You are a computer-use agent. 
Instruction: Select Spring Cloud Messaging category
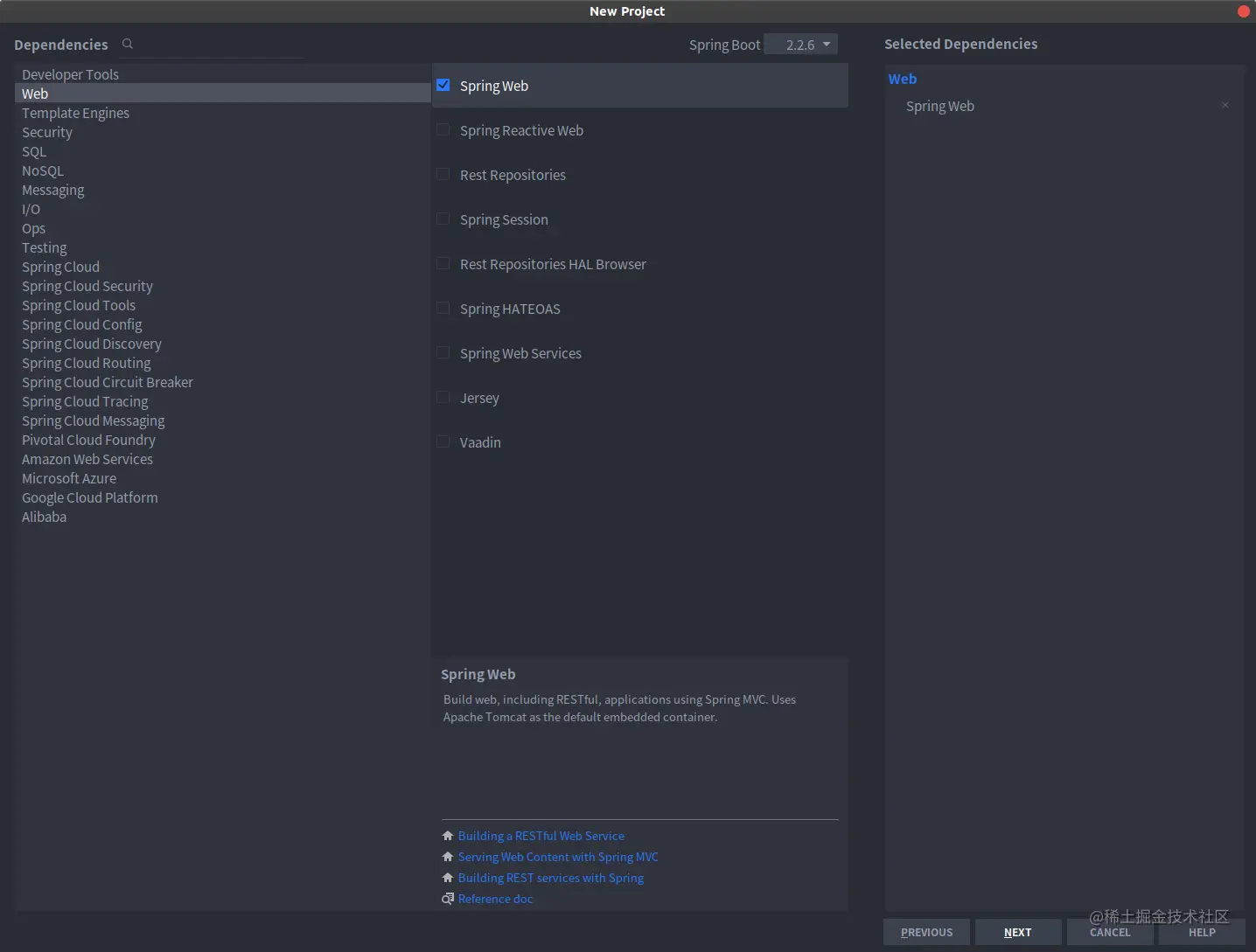[x=222, y=420]
